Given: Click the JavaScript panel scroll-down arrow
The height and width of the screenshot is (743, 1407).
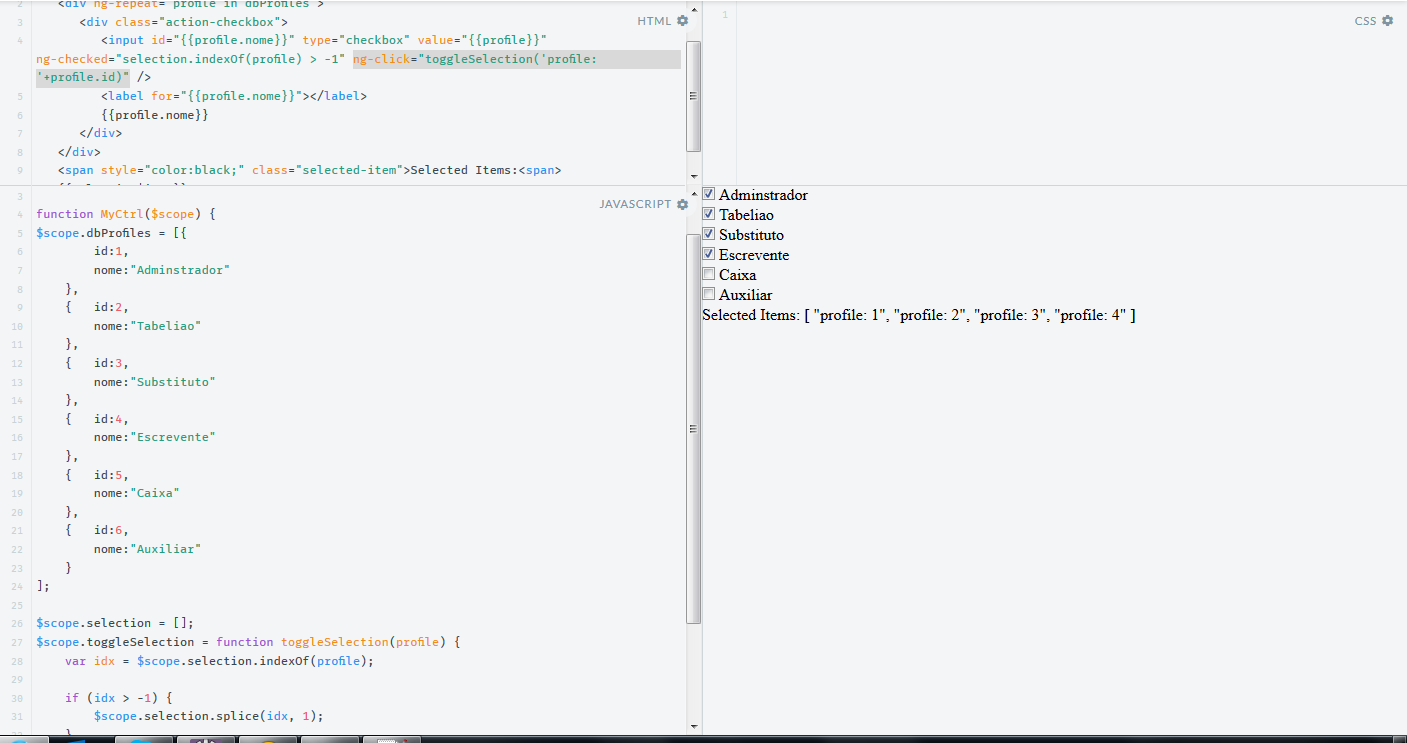Looking at the screenshot, I should click(694, 726).
